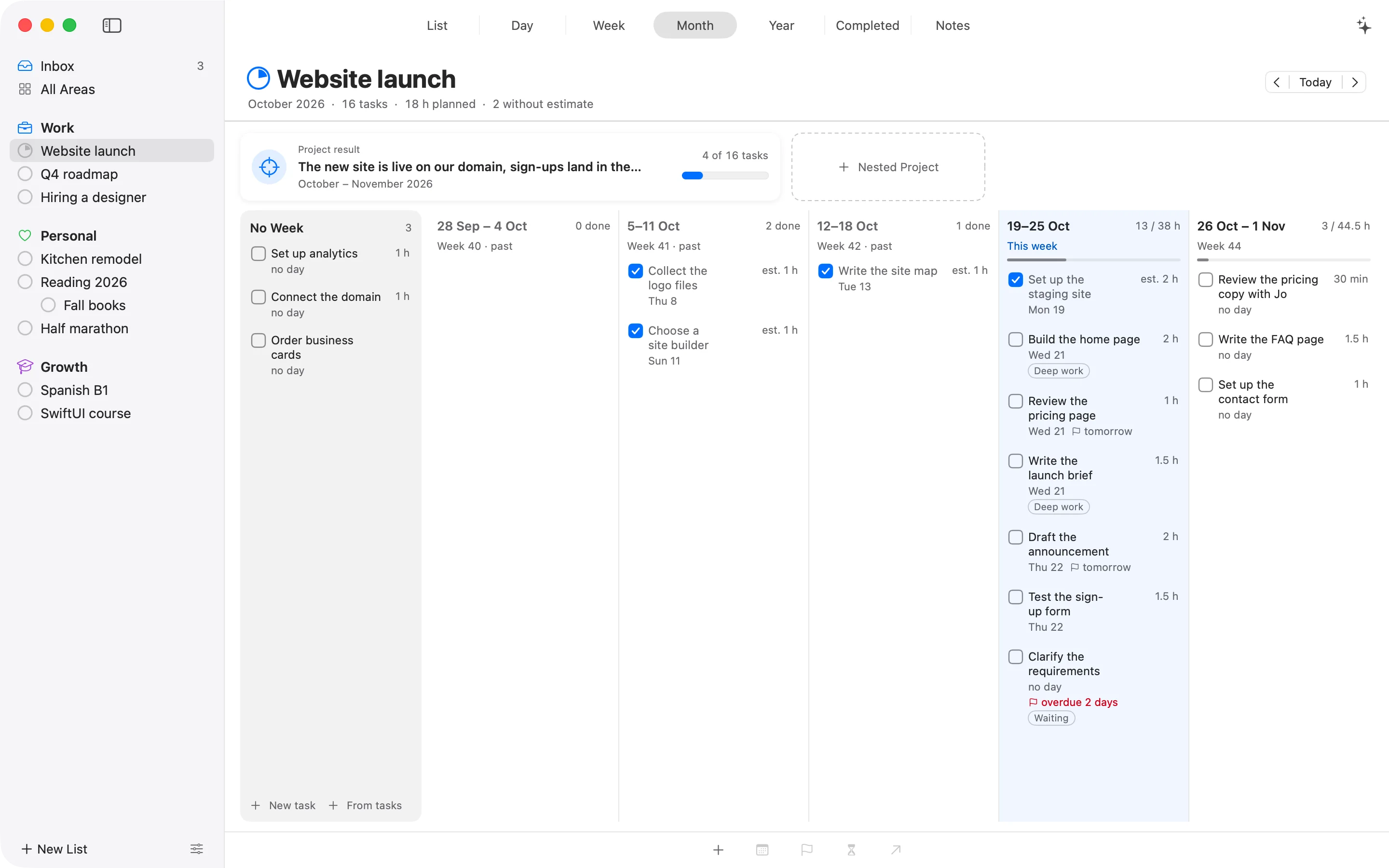Click the Today button
This screenshot has height=868, width=1389.
point(1315,82)
